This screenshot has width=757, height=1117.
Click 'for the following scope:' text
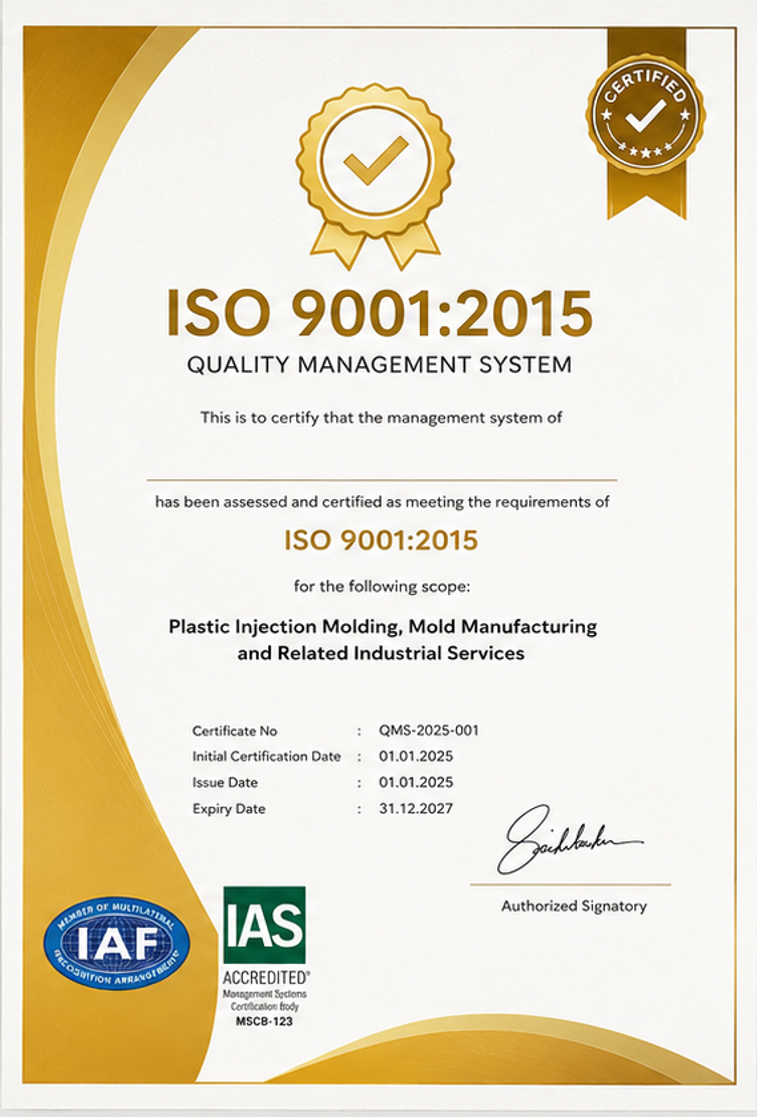[x=382, y=587]
